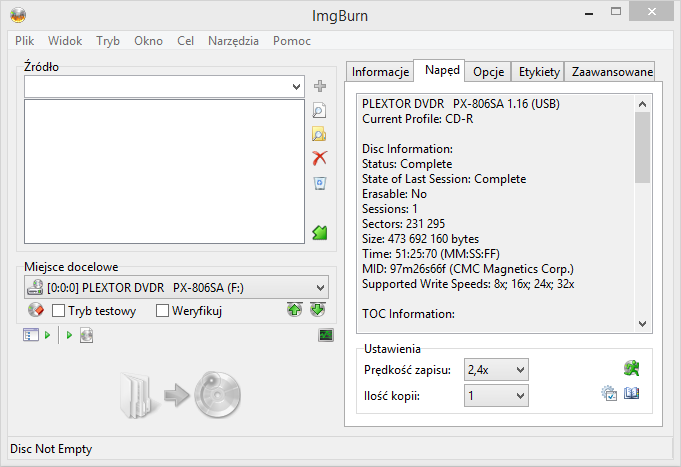Click the green up arrow eject tray icon
The height and width of the screenshot is (467, 681).
294,310
